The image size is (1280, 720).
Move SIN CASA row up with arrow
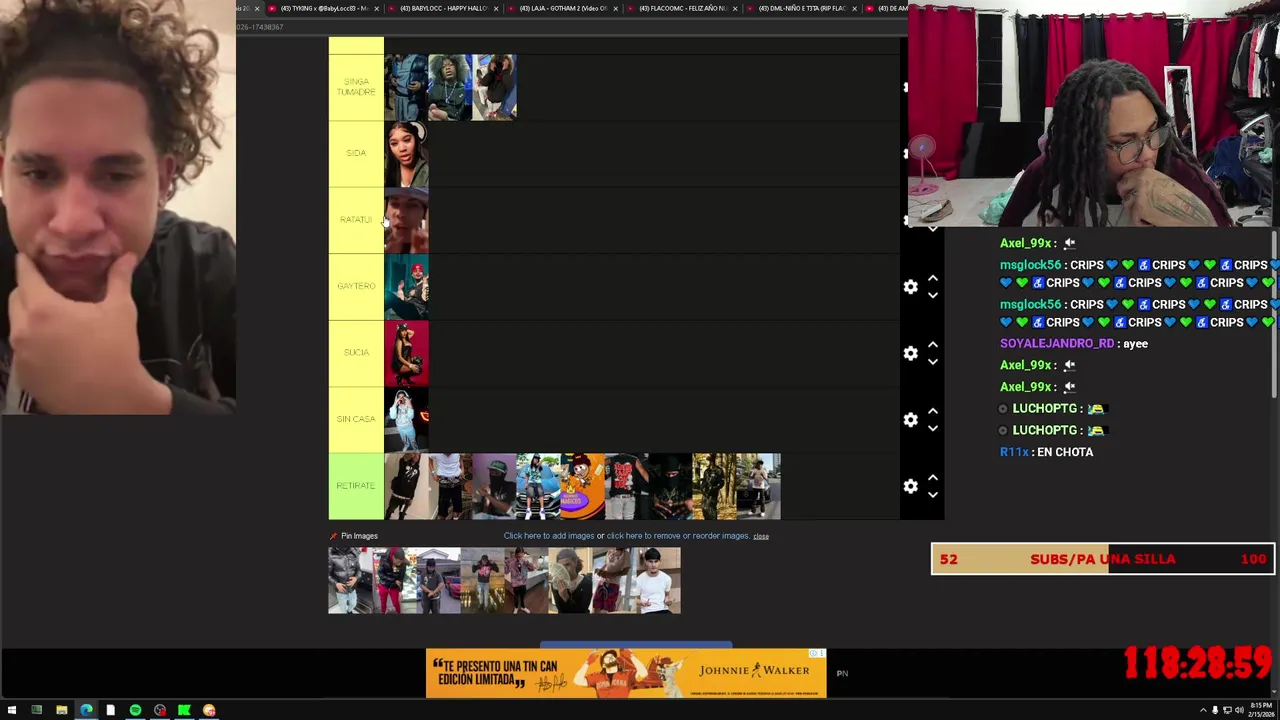click(932, 412)
